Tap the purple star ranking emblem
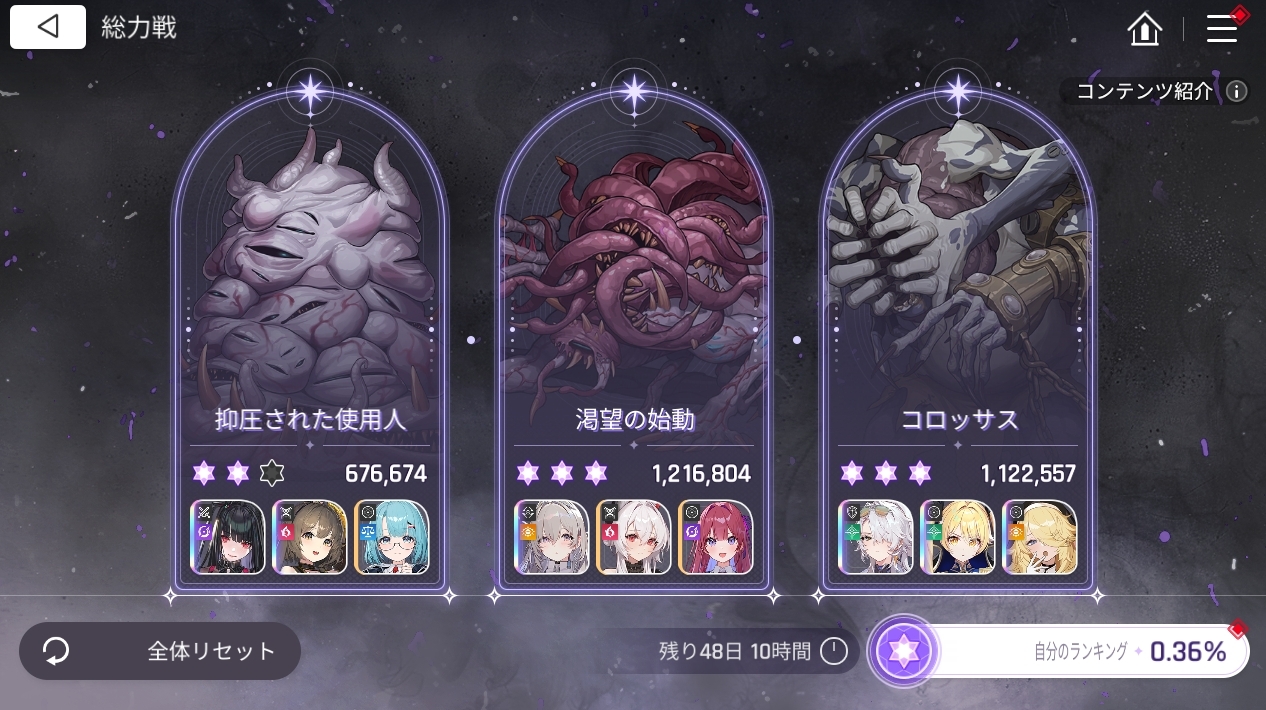 904,652
